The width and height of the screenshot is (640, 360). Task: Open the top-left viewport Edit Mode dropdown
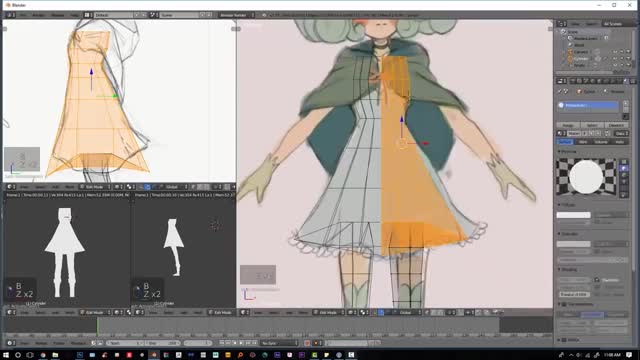[96, 187]
